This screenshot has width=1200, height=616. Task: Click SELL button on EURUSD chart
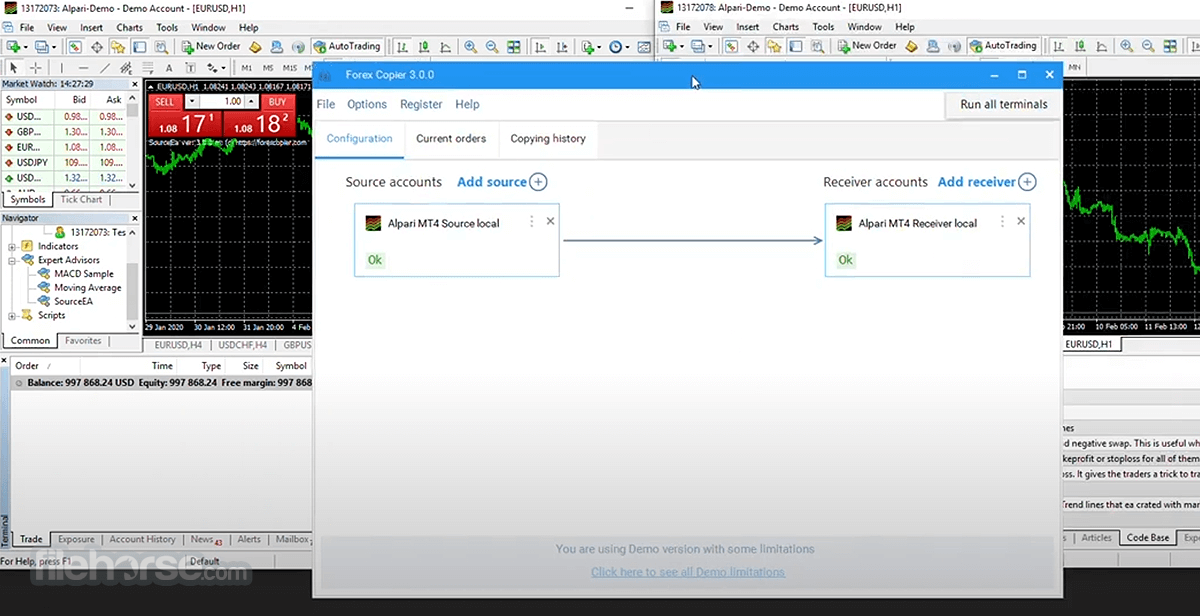point(165,101)
